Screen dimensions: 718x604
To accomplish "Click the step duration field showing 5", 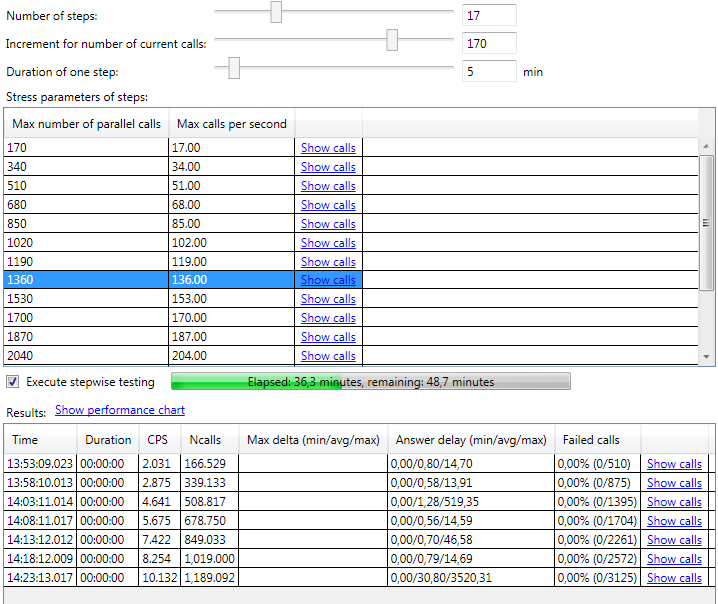I will [x=489, y=71].
